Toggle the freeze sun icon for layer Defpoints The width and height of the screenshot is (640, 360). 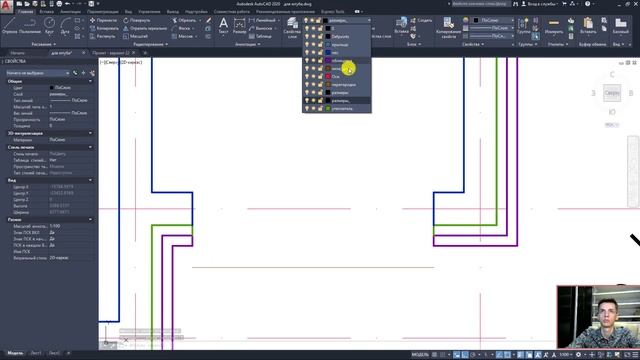point(313,36)
